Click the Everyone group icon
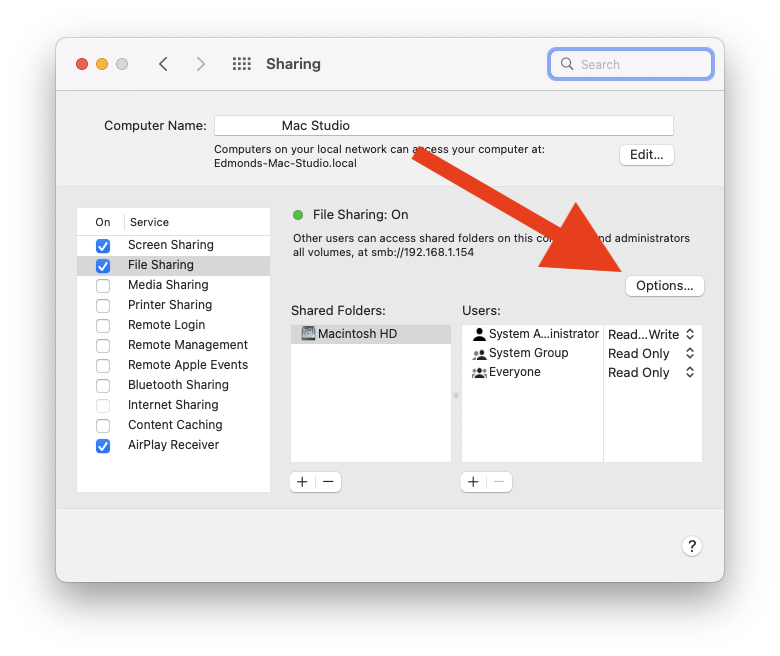 tap(479, 373)
